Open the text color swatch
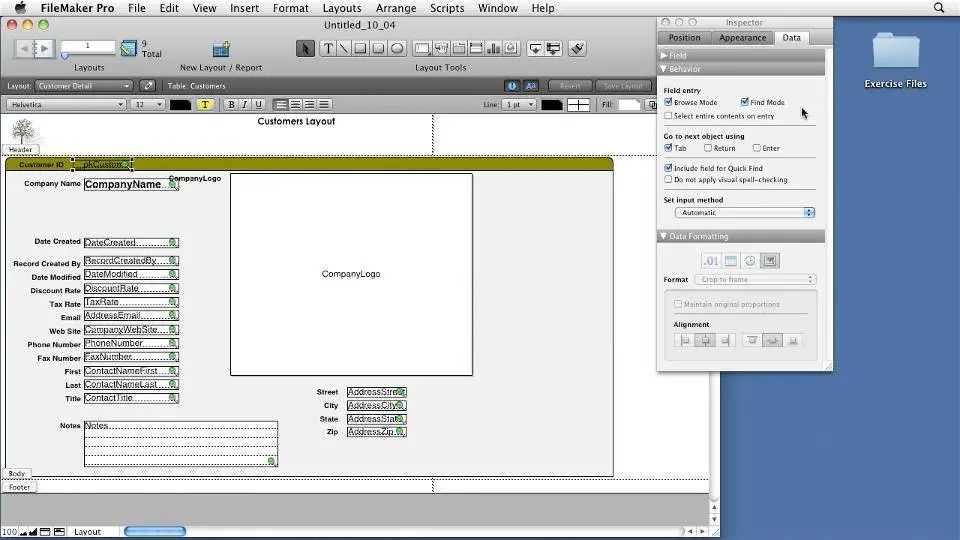This screenshot has height=540, width=960. point(180,105)
